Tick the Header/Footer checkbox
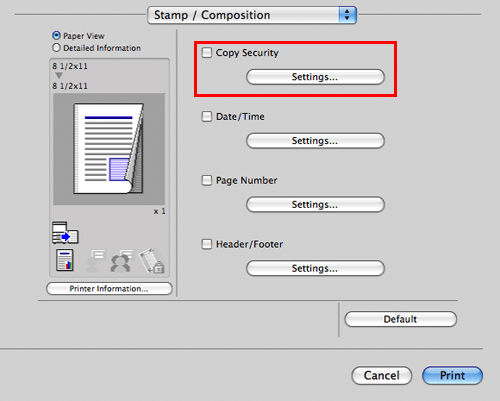Viewport: 500px width, 401px height. coord(207,244)
